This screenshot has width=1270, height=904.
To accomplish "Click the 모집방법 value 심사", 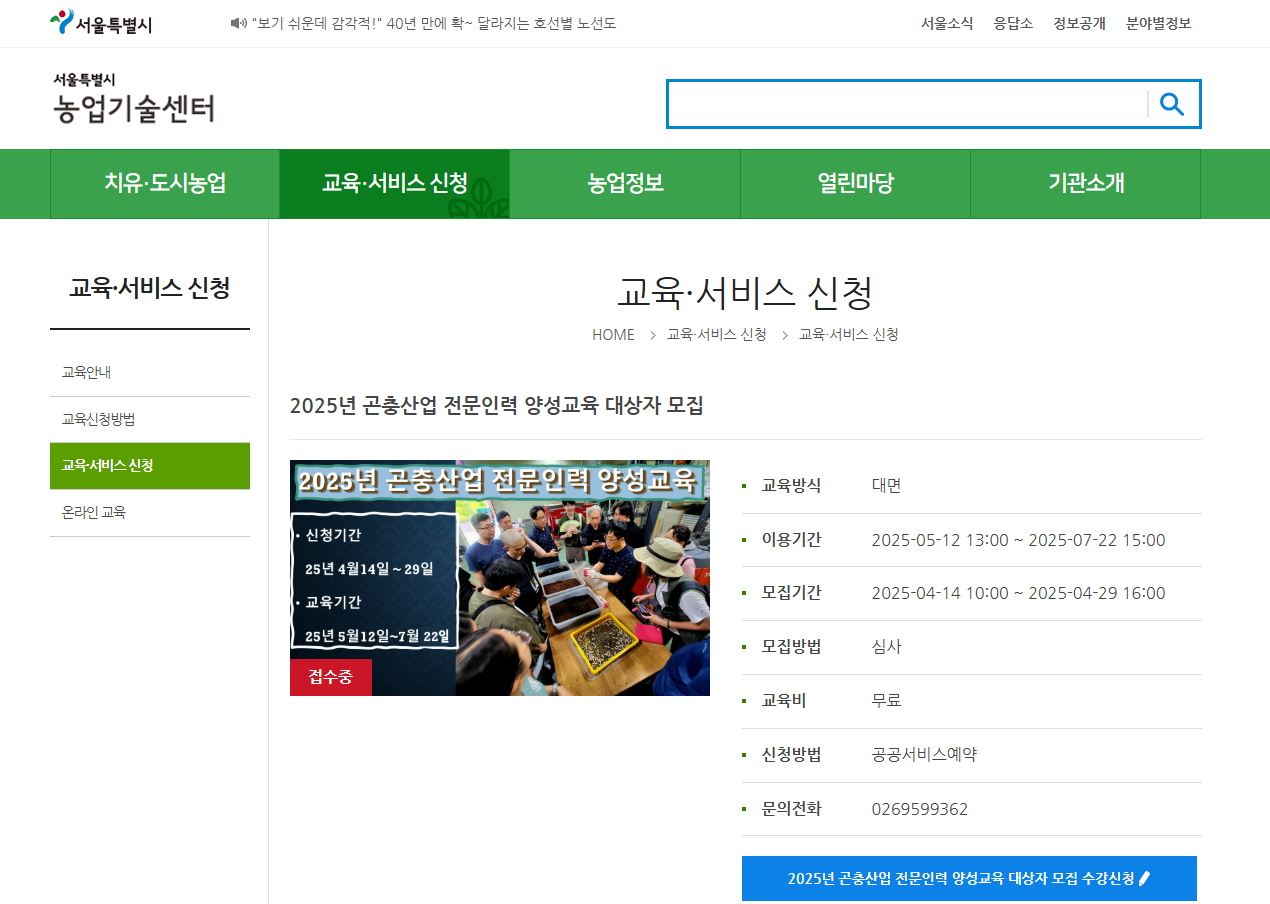I will (886, 647).
